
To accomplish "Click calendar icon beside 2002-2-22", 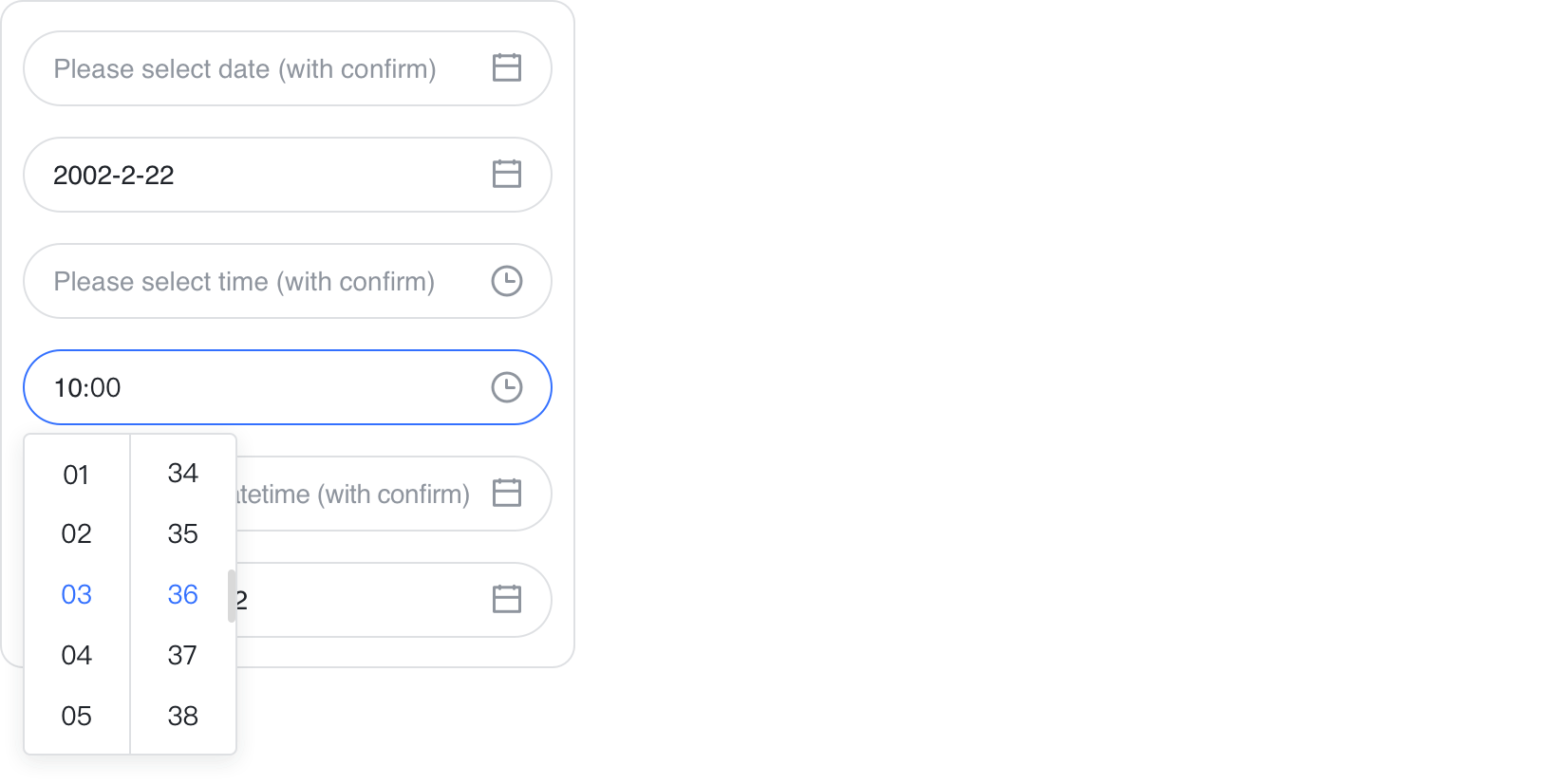I will [x=507, y=175].
